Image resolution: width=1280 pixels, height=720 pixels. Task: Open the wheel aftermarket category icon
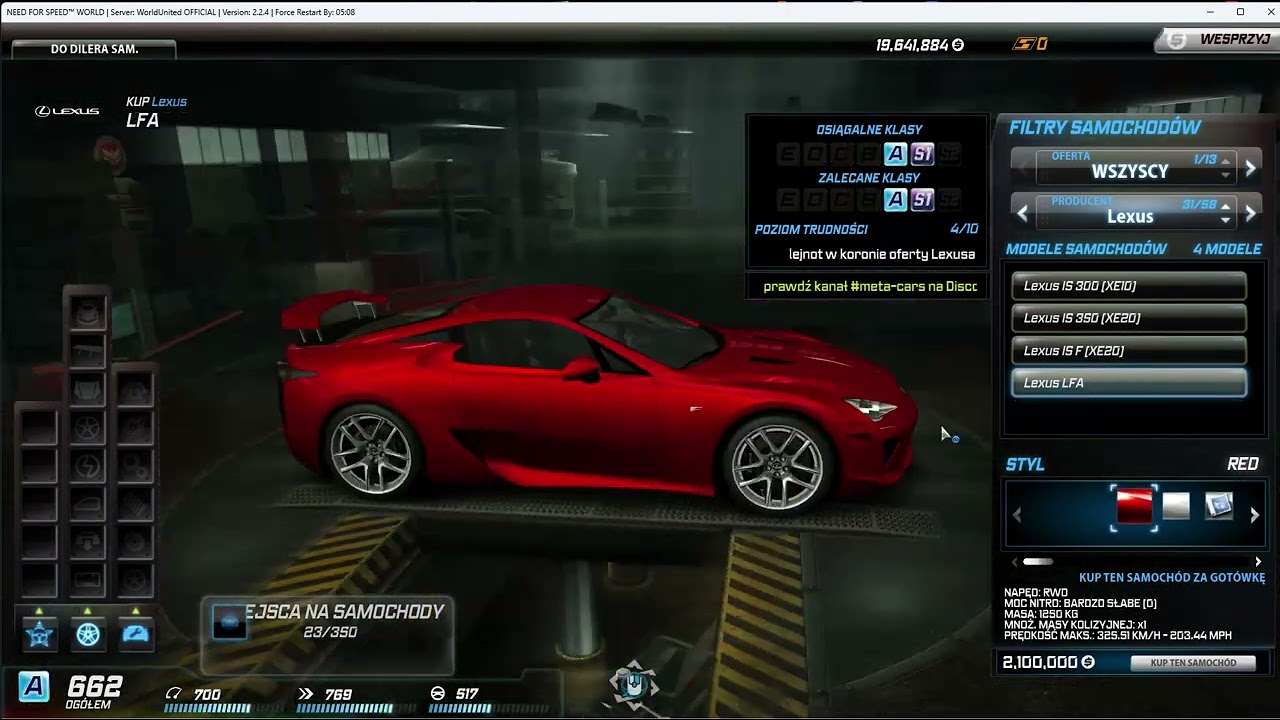pos(88,633)
